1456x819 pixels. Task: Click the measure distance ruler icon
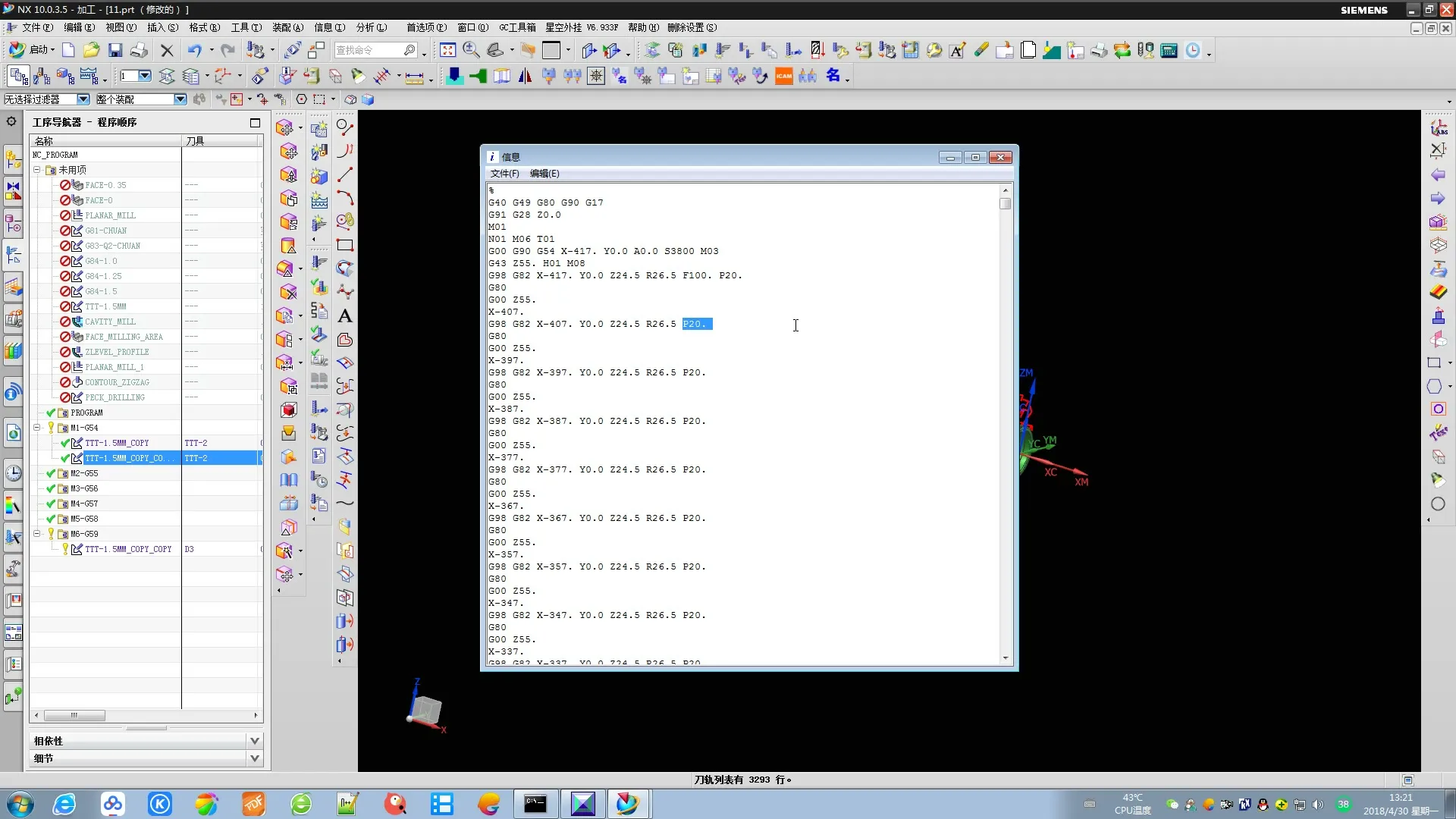coord(414,77)
